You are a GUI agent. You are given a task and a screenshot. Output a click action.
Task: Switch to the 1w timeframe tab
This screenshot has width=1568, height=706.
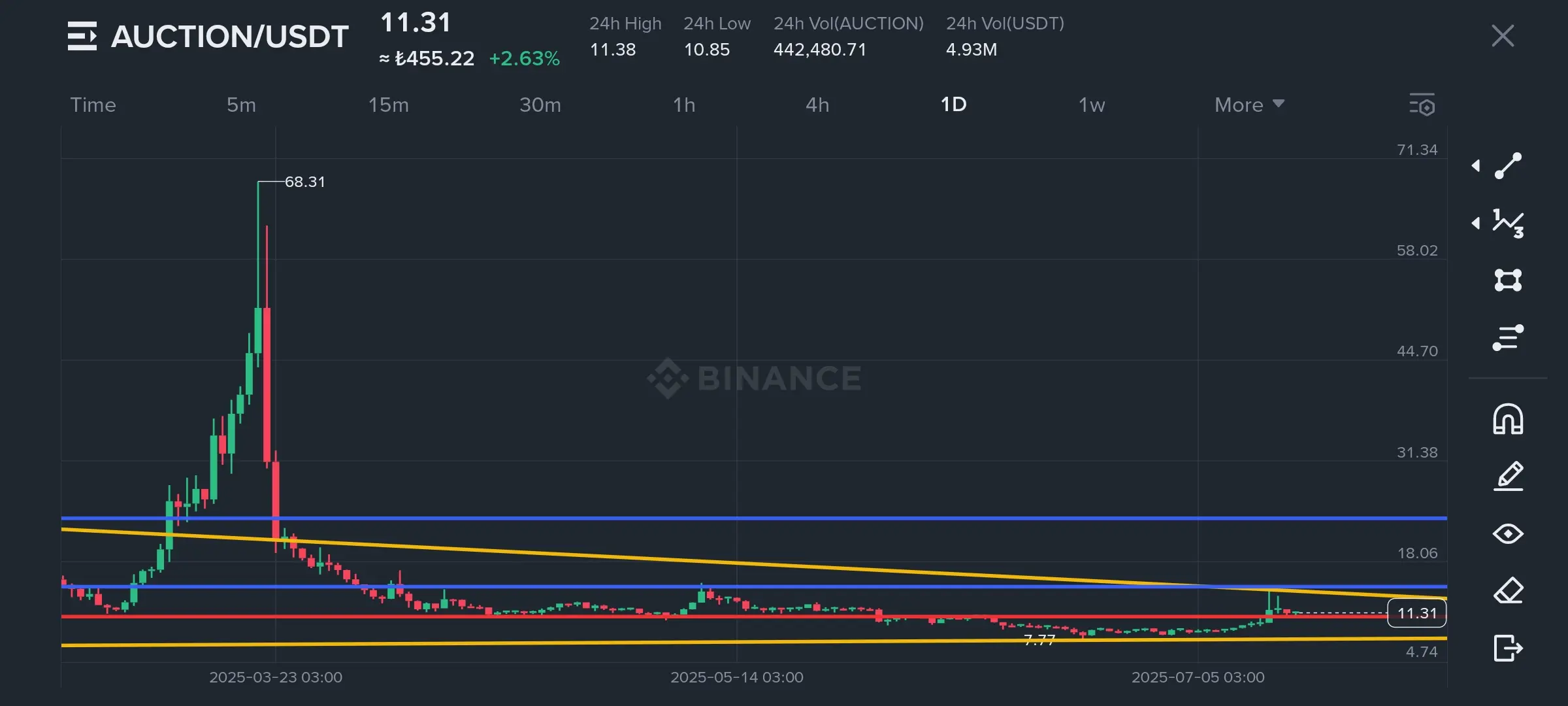pyautogui.click(x=1091, y=105)
